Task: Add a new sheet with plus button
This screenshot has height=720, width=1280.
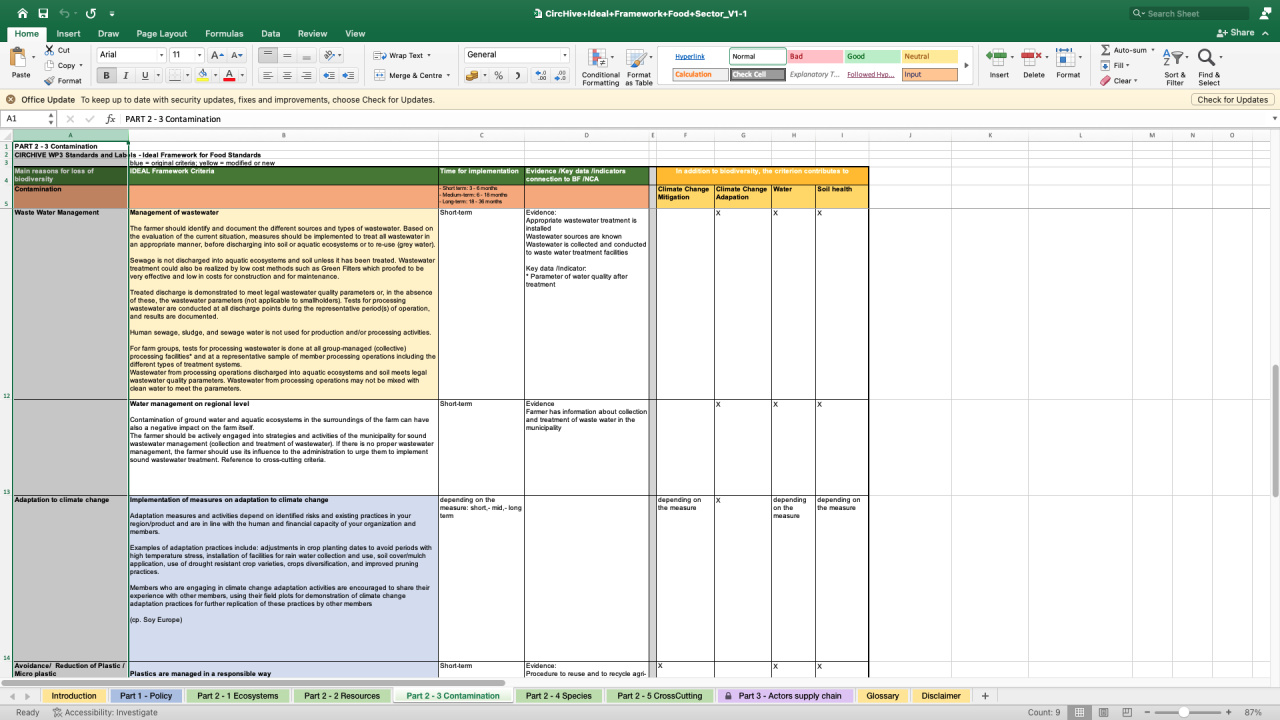Action: pyautogui.click(x=985, y=696)
